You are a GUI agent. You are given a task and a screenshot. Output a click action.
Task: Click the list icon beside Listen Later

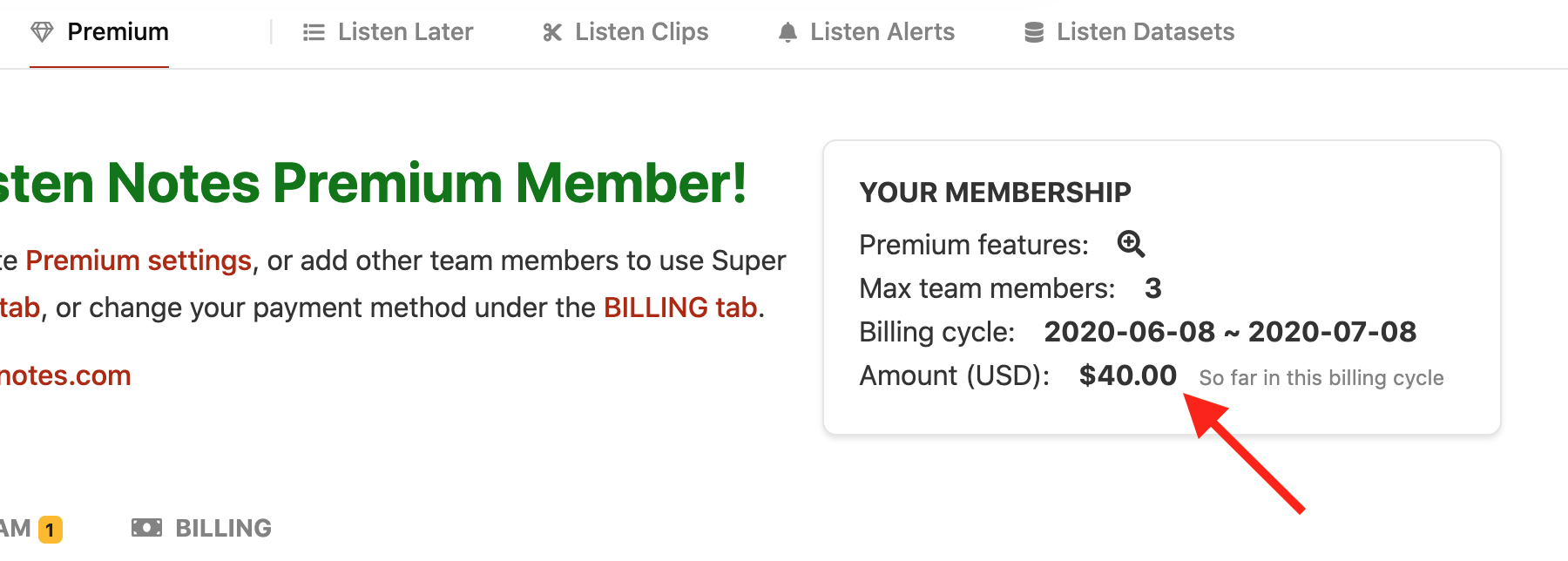coord(314,31)
